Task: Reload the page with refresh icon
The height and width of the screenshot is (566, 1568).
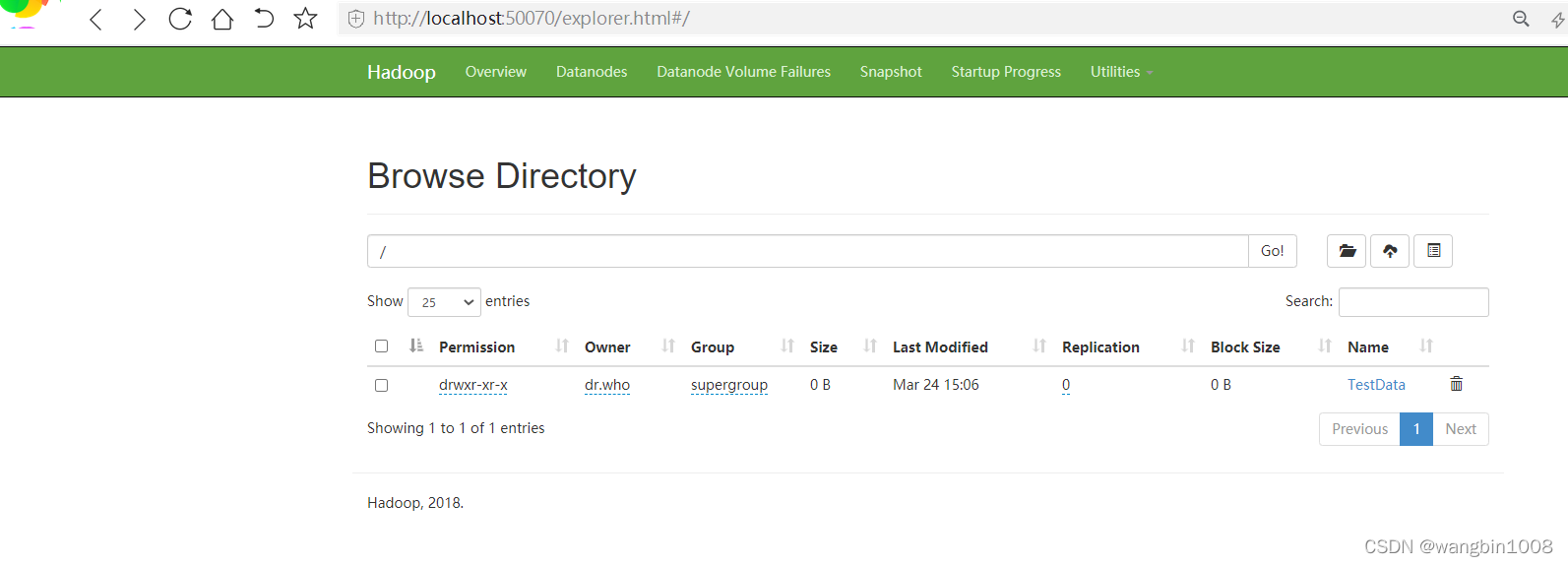Action: 180,19
